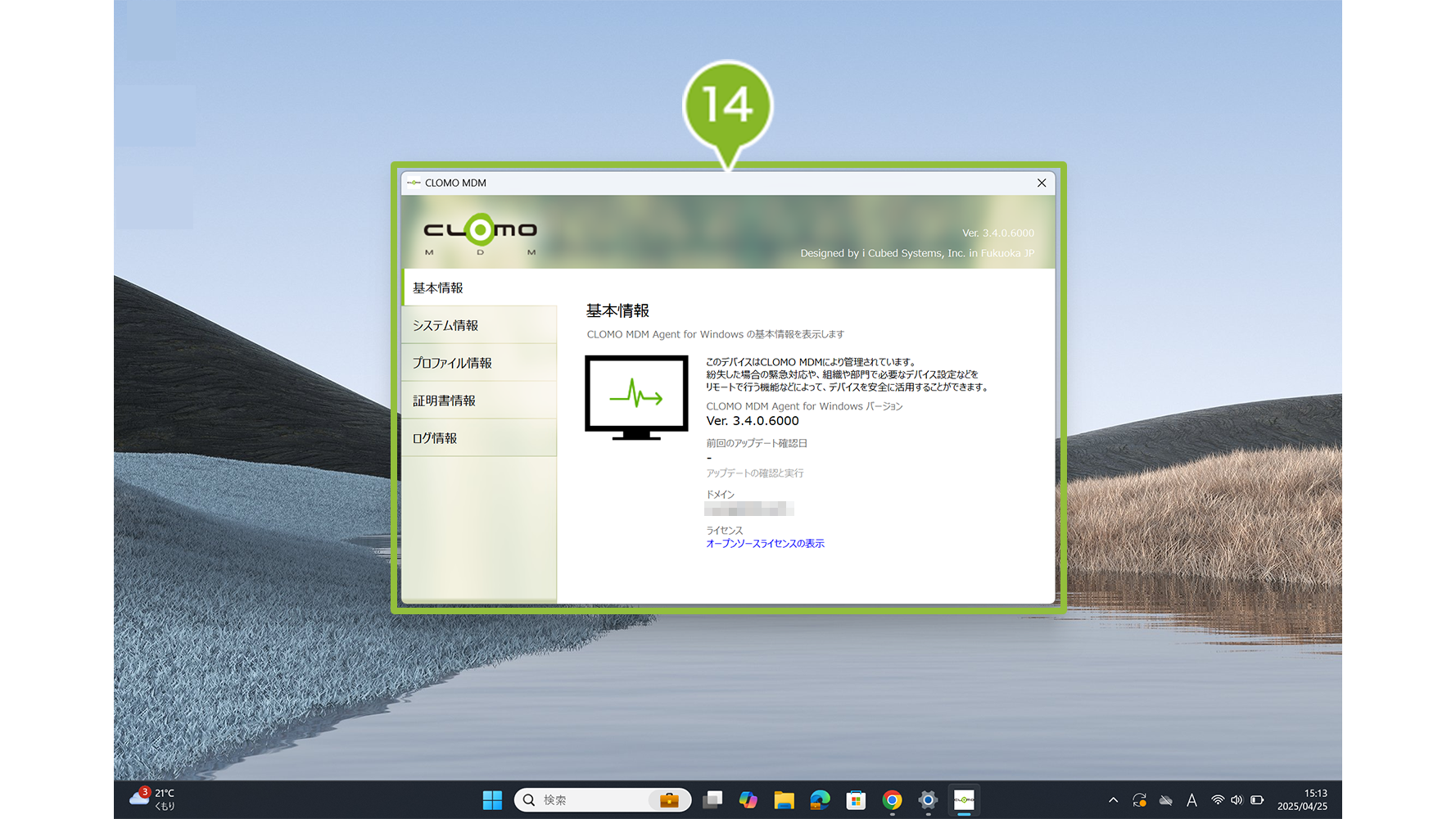Open Microsoft Store from the taskbar
The image size is (1456, 819).
click(x=856, y=800)
